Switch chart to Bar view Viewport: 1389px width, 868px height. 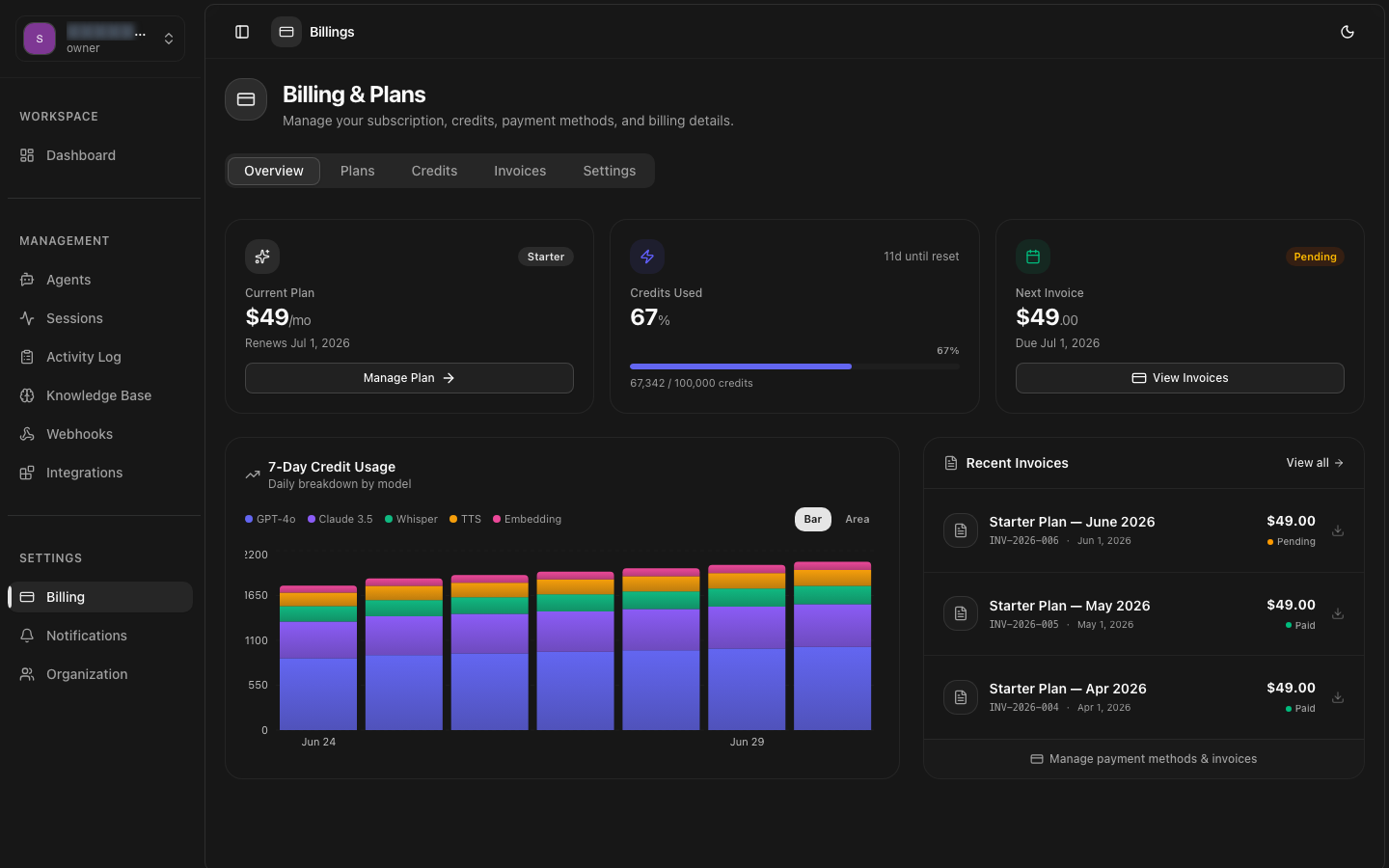(x=813, y=519)
